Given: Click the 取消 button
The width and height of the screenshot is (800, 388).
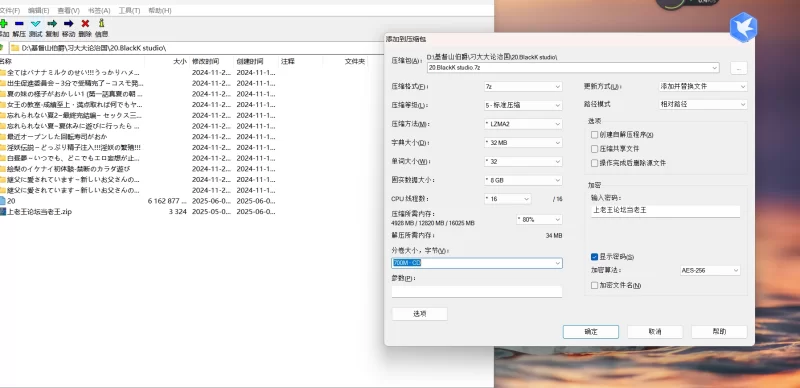Looking at the screenshot, I should [x=655, y=332].
